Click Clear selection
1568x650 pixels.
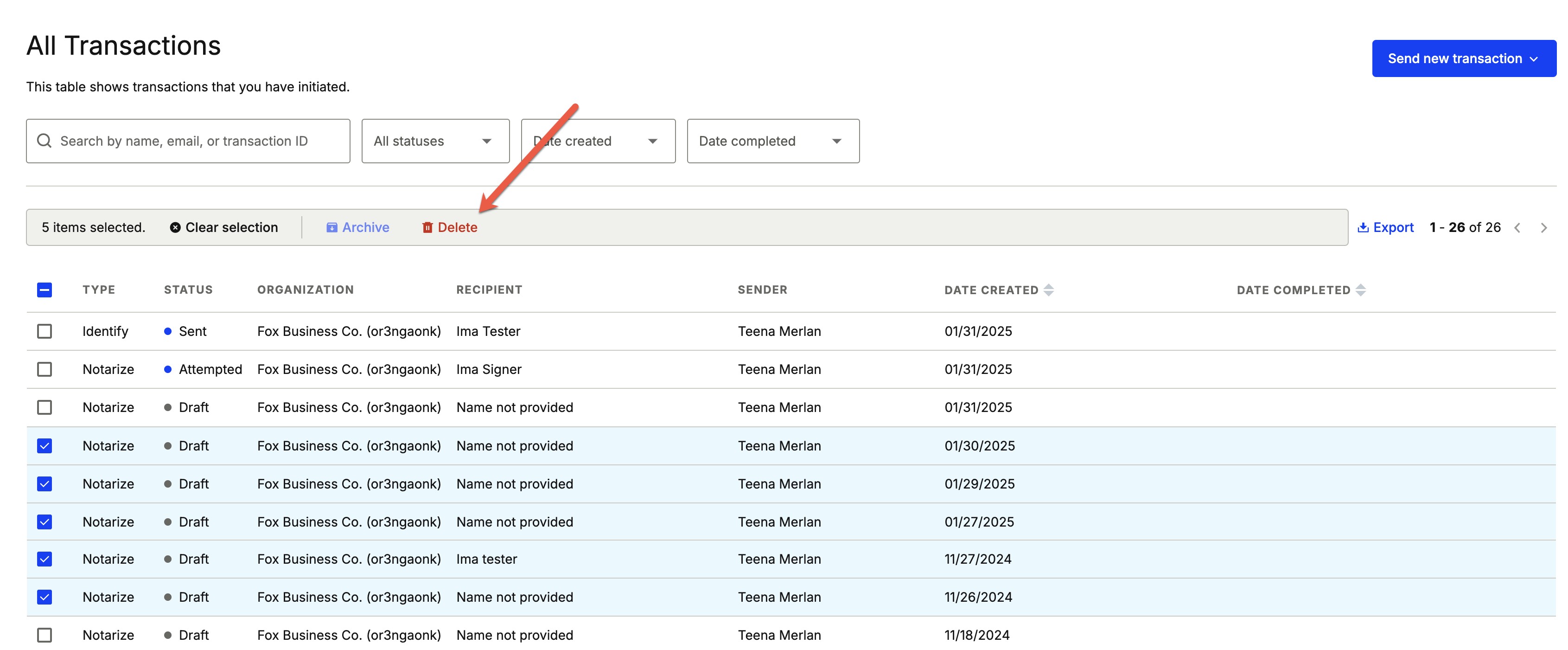(x=224, y=227)
